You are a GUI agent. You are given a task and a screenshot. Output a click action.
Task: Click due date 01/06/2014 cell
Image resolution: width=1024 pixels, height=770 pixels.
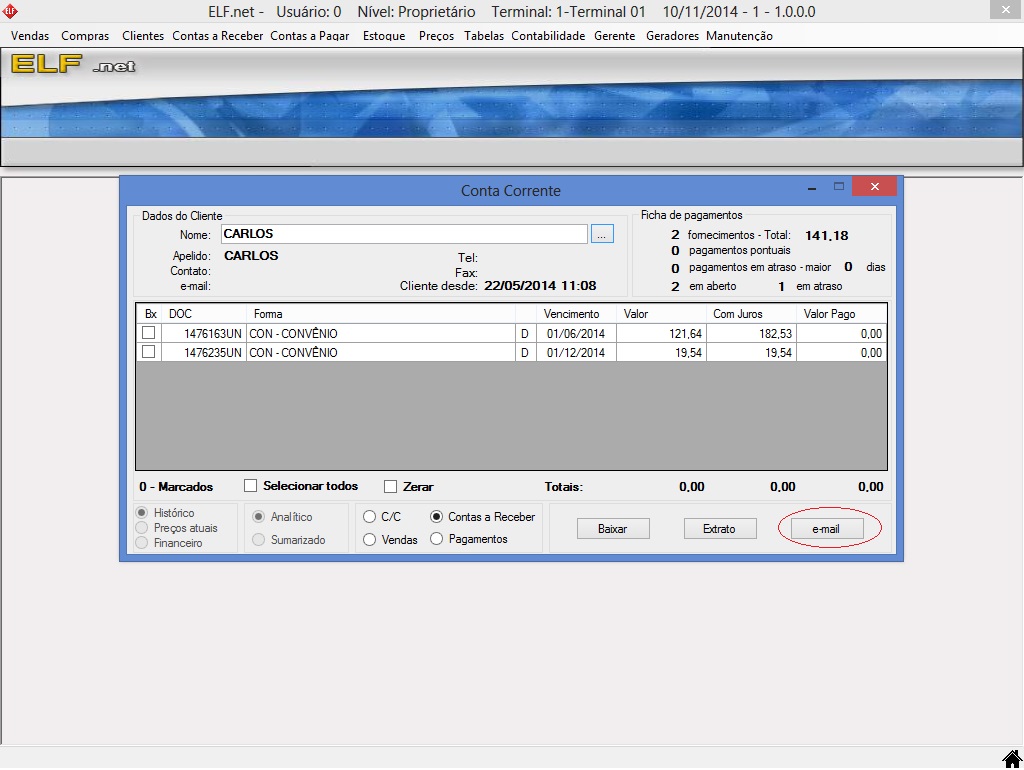click(576, 334)
